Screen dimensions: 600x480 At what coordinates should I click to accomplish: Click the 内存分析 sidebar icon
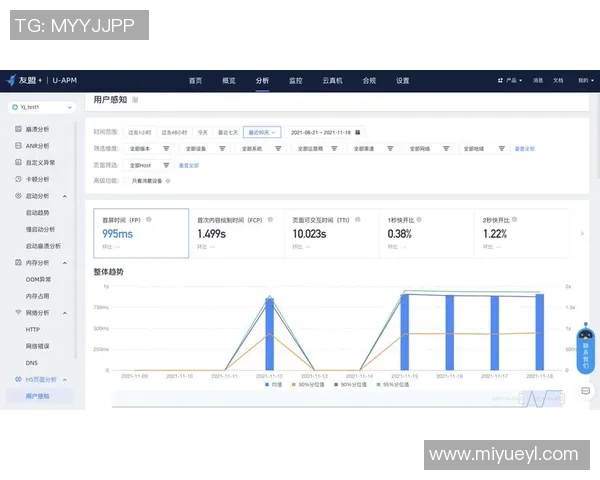pyautogui.click(x=18, y=263)
